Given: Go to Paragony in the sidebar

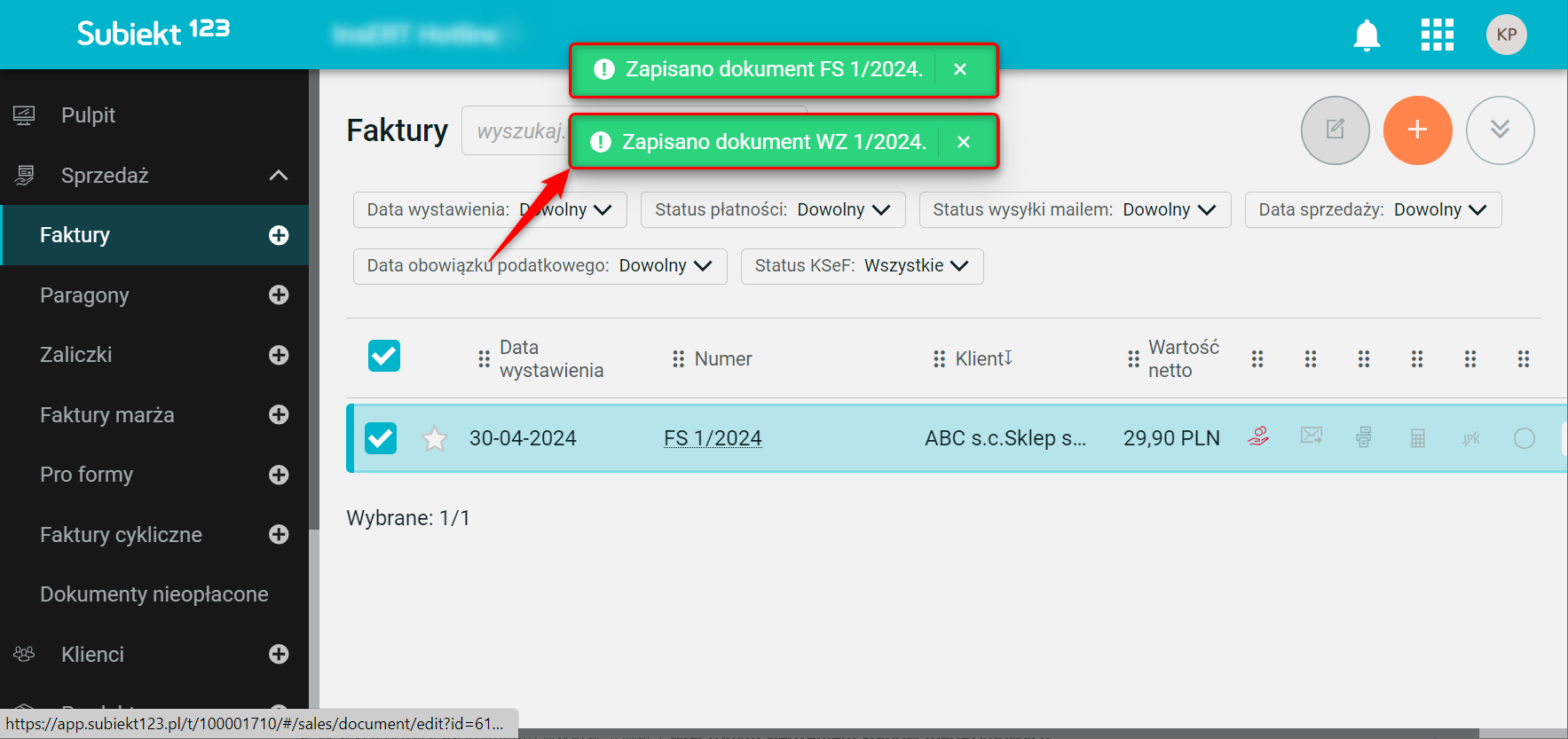Looking at the screenshot, I should 84,295.
